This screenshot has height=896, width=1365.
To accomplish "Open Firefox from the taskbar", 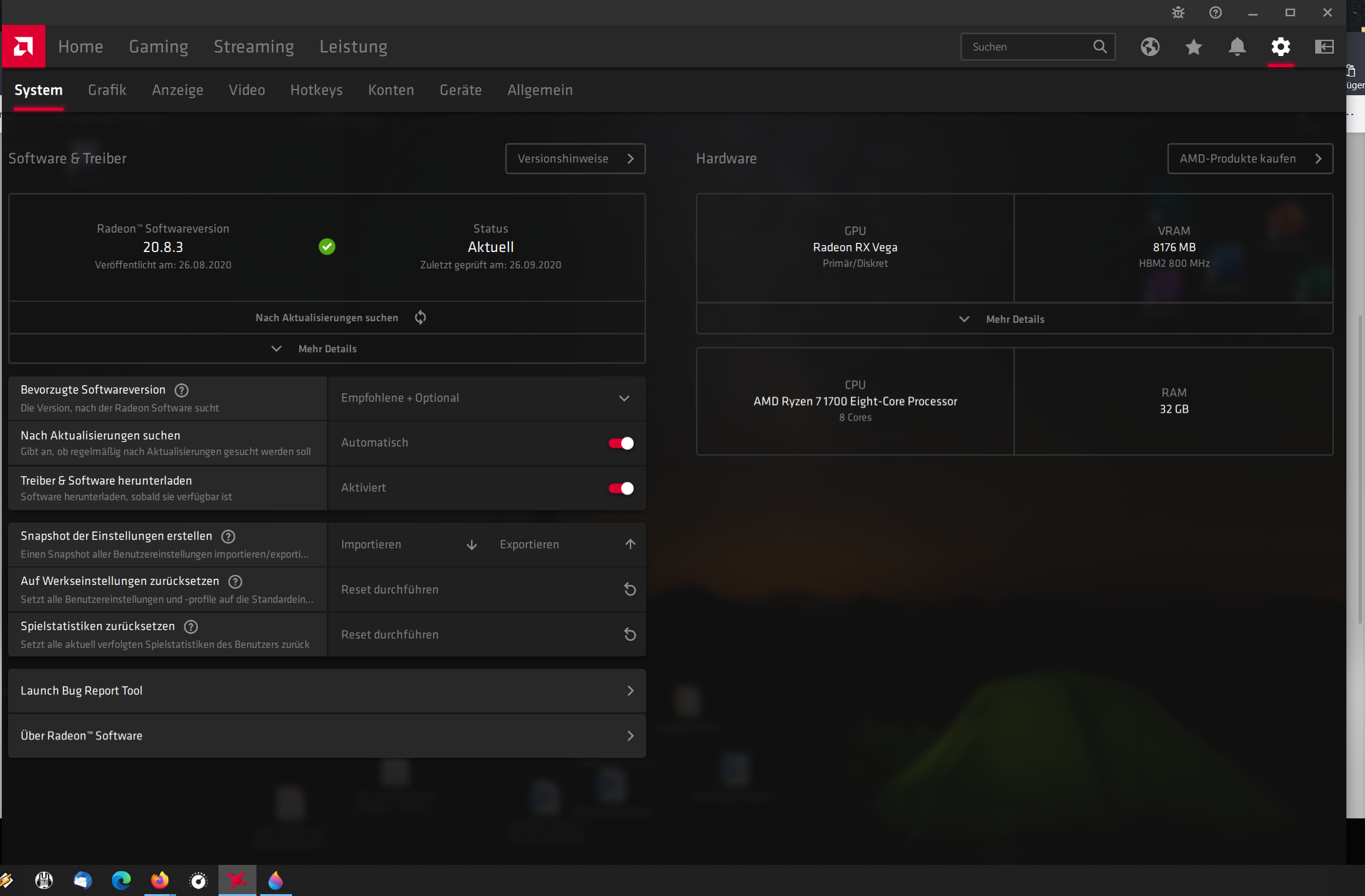I will [160, 880].
